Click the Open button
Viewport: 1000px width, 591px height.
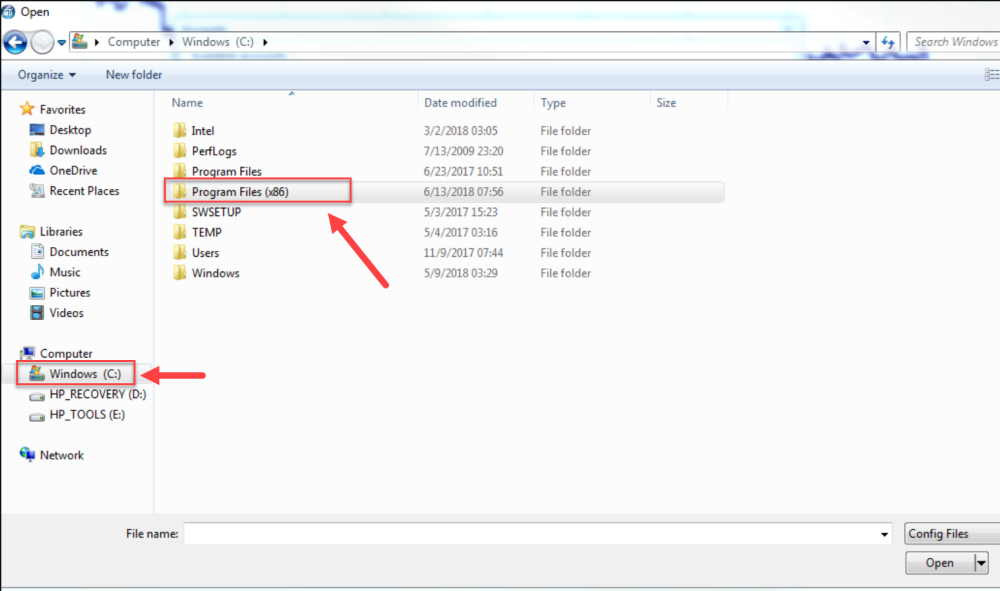click(x=939, y=563)
